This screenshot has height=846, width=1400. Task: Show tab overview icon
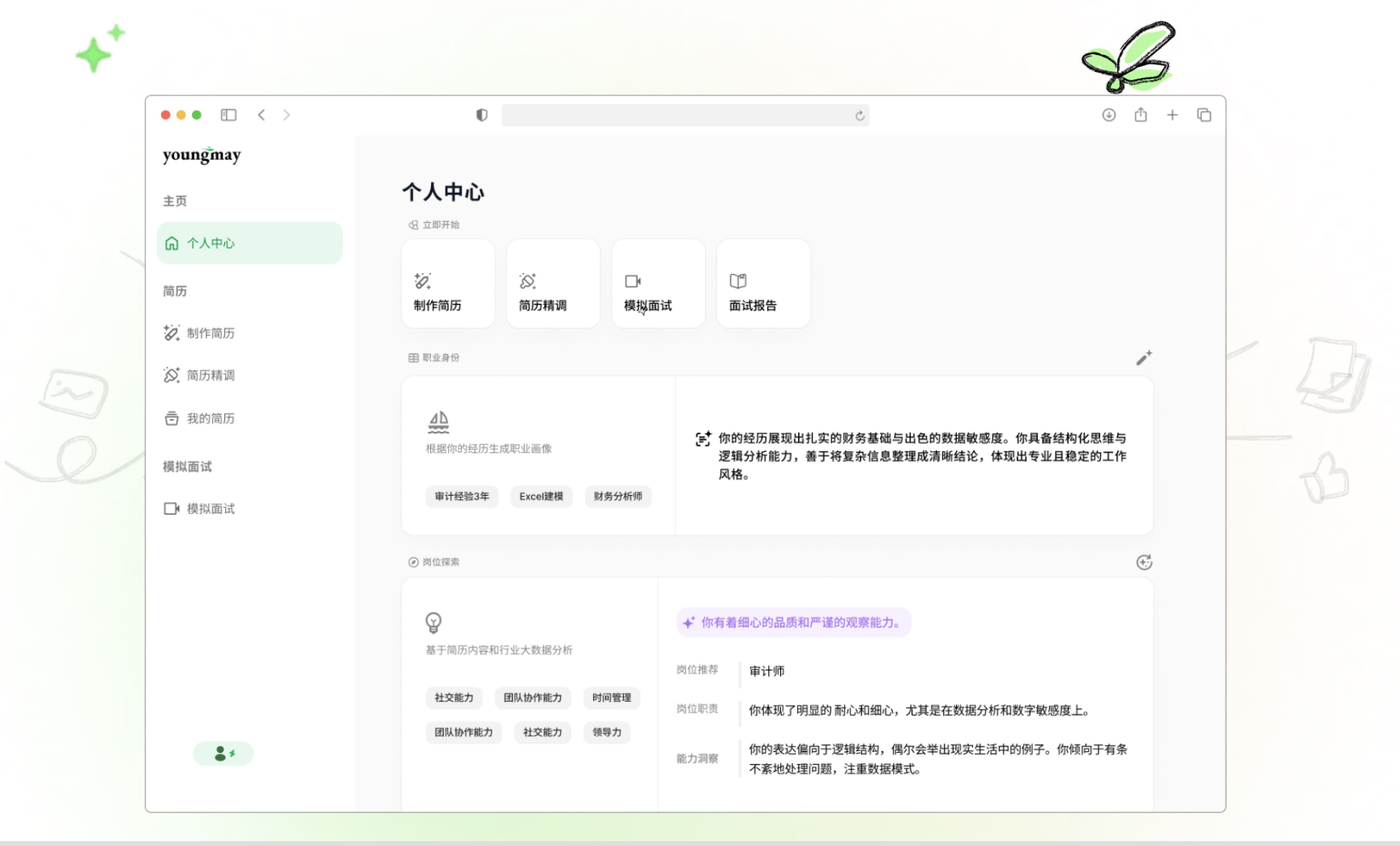tap(1204, 115)
